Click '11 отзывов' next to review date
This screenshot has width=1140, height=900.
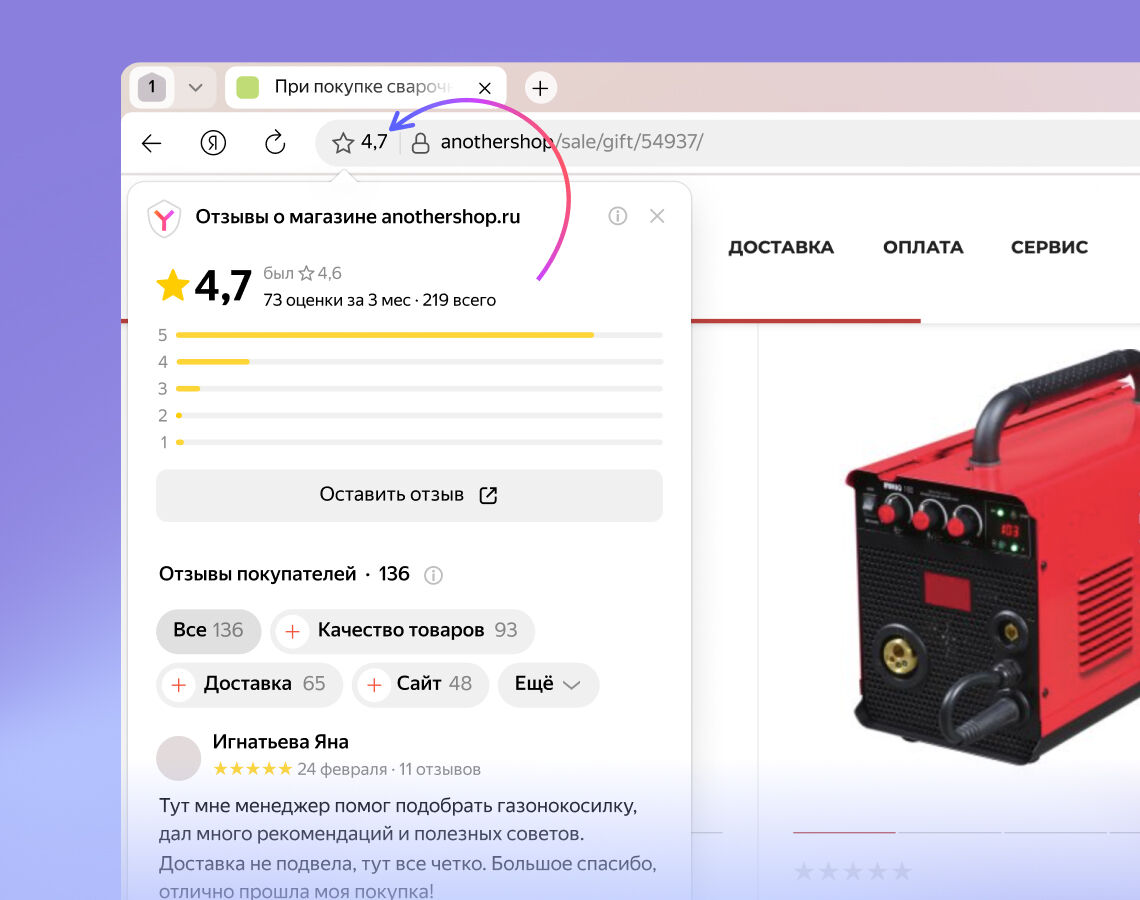click(440, 769)
